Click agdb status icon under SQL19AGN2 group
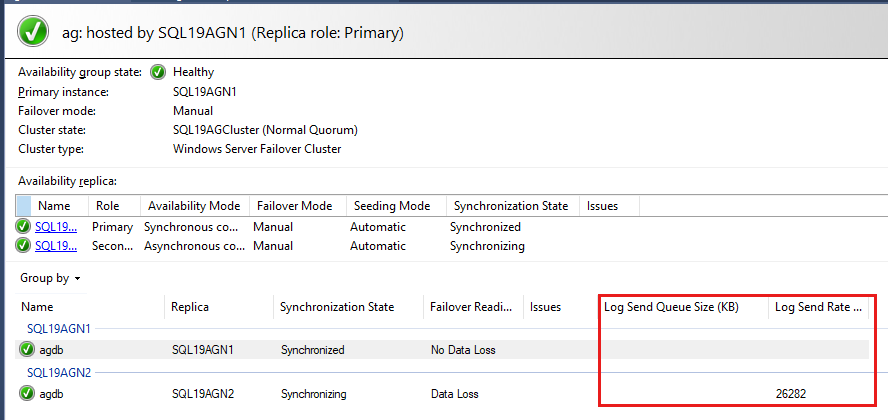Screen dimensions: 888x420 (27, 394)
